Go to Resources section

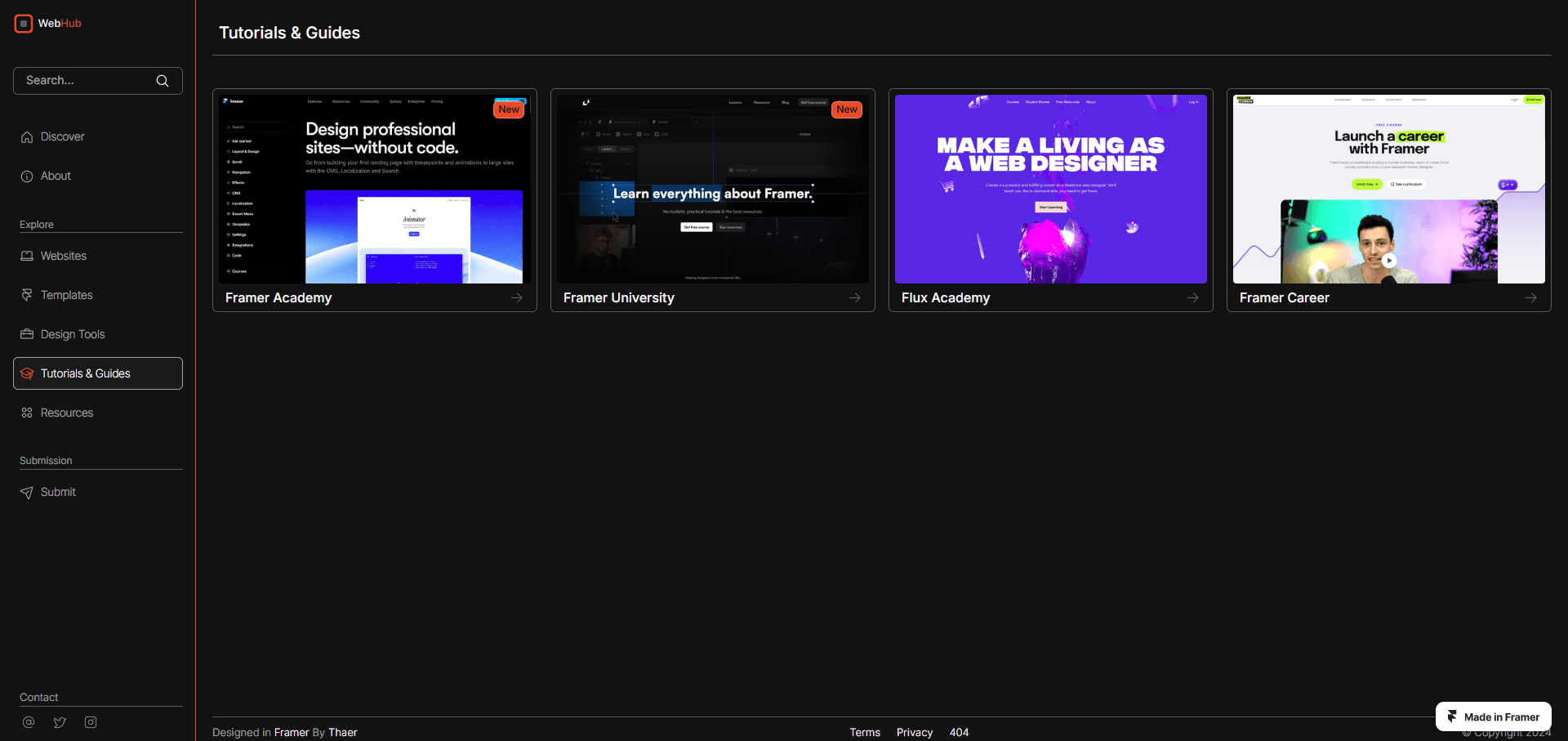[x=98, y=413]
